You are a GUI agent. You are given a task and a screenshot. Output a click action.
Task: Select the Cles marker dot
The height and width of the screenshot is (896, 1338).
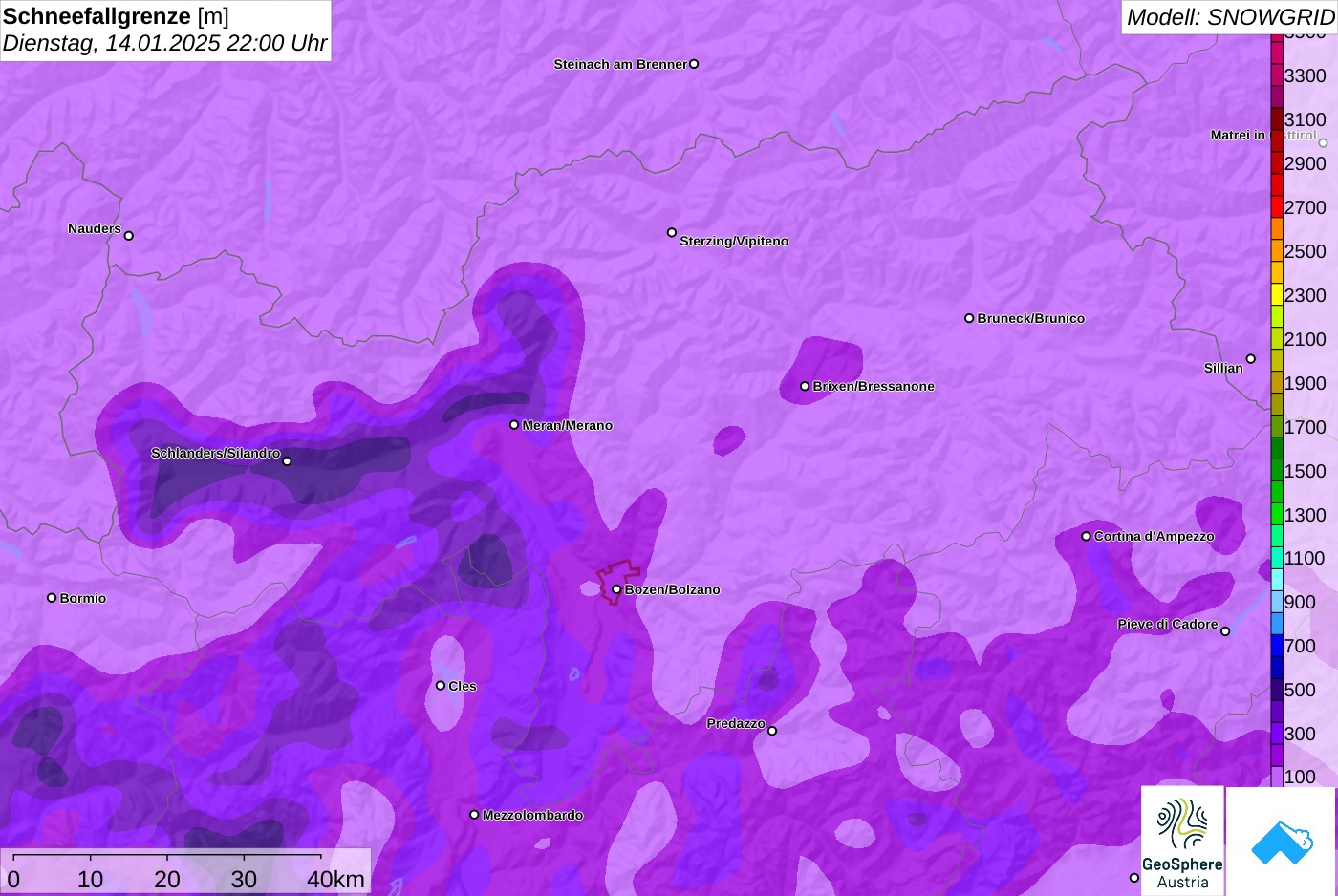coord(441,686)
